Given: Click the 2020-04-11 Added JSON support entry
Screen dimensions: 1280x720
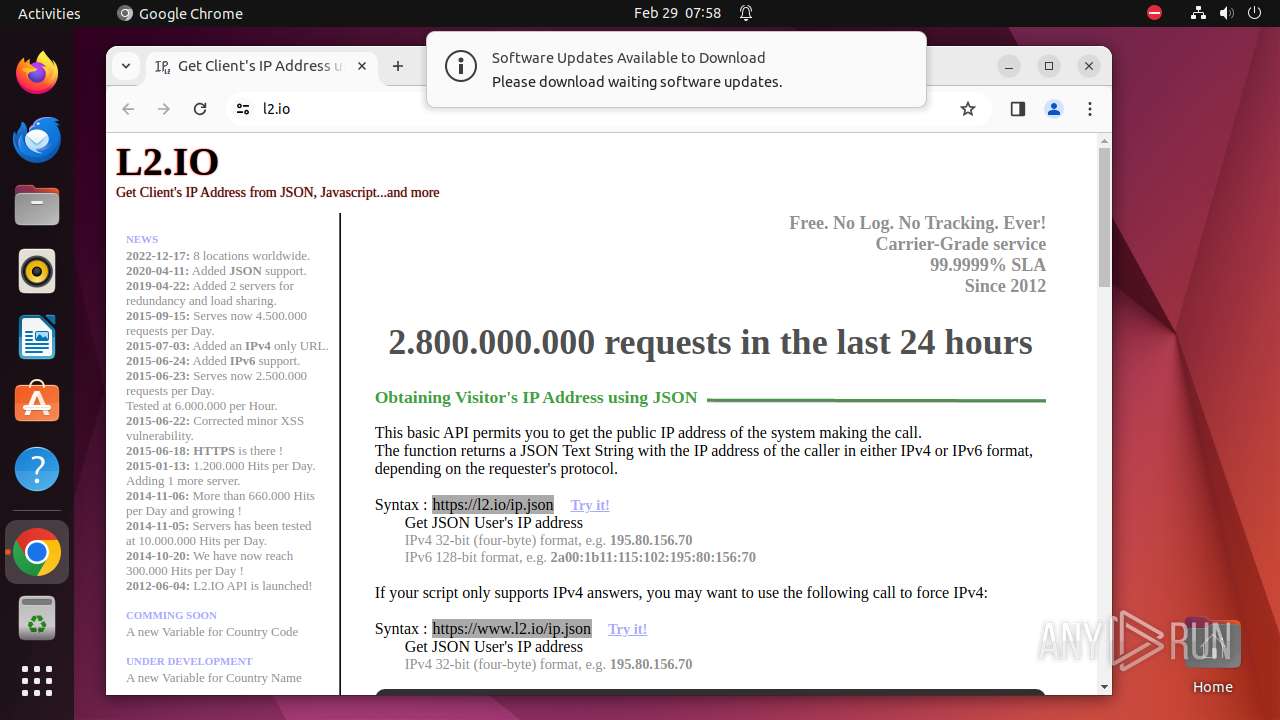Looking at the screenshot, I should (x=216, y=271).
